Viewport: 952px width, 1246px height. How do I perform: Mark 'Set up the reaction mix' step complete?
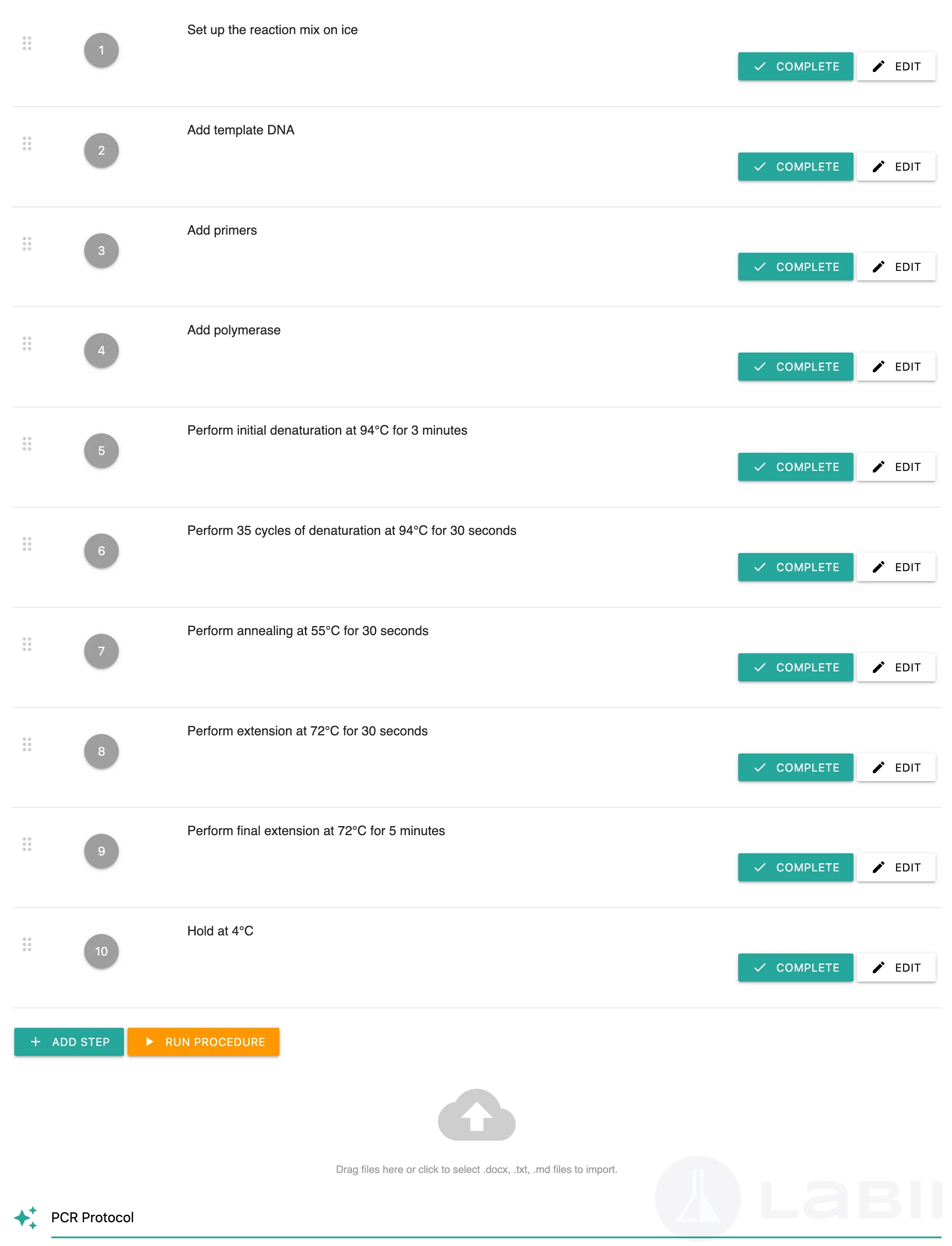click(x=795, y=67)
